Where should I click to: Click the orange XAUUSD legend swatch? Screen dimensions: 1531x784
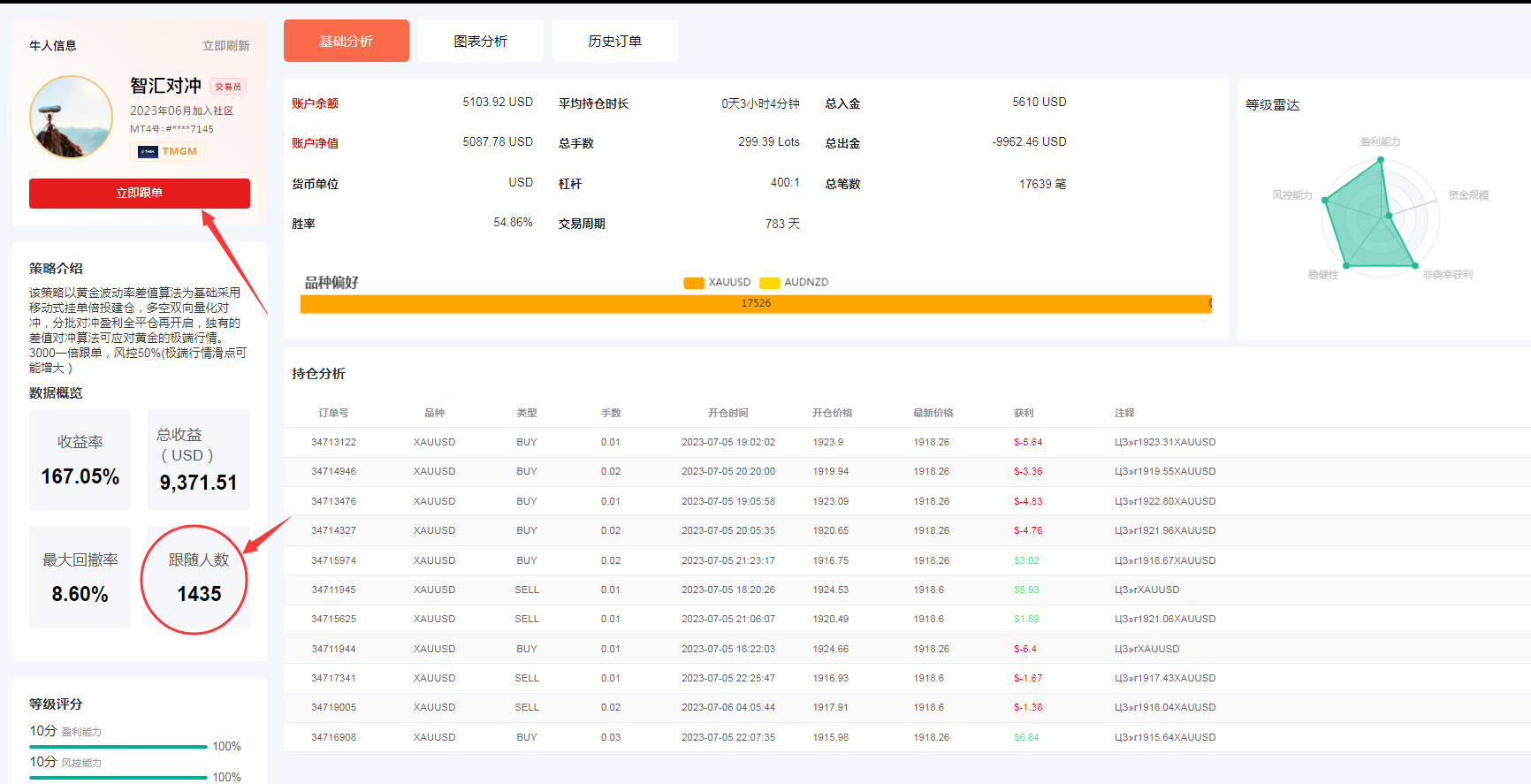pos(694,283)
